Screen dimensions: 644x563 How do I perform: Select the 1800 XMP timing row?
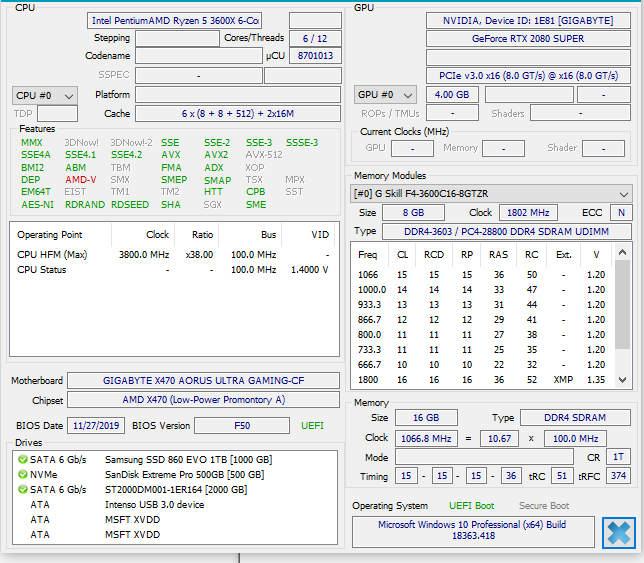point(483,380)
